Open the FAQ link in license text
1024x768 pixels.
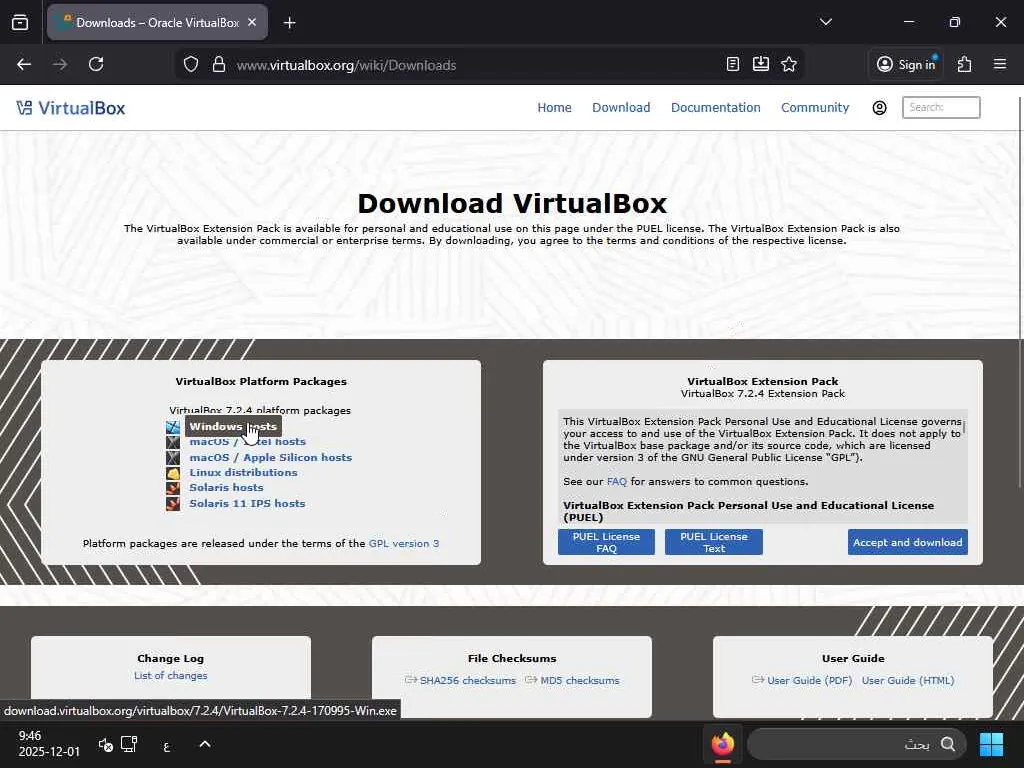(x=616, y=481)
